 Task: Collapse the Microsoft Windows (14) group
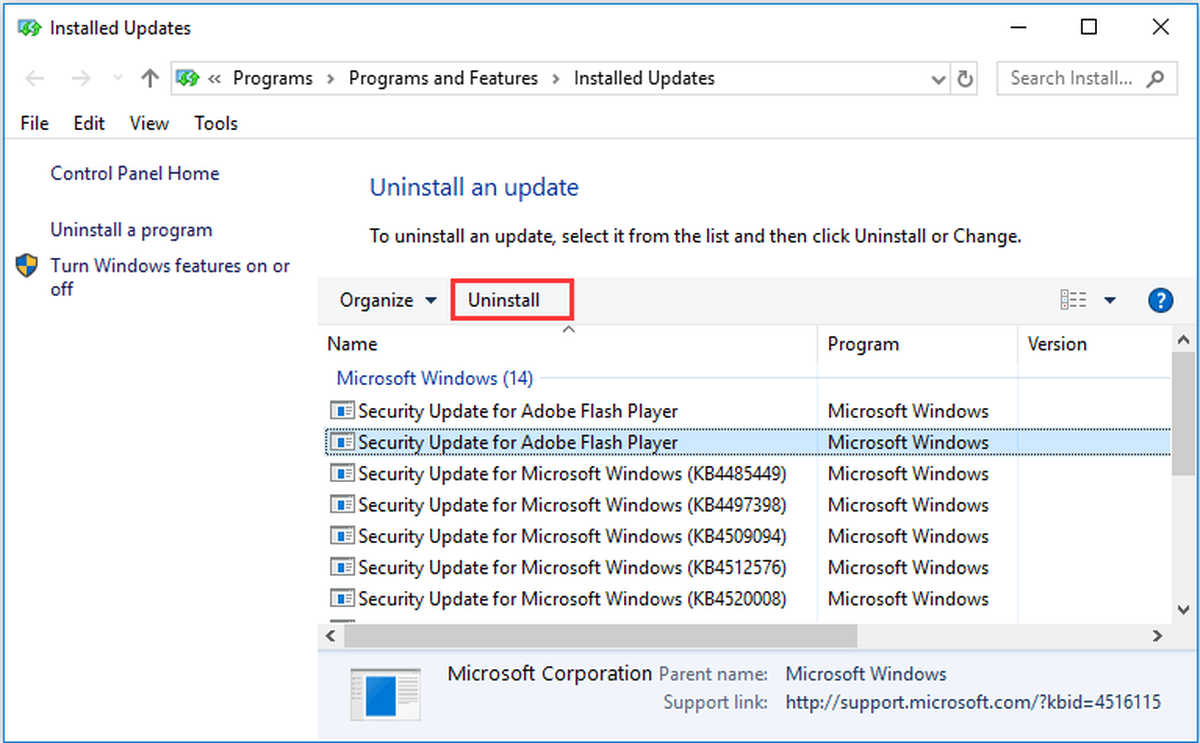click(x=435, y=378)
